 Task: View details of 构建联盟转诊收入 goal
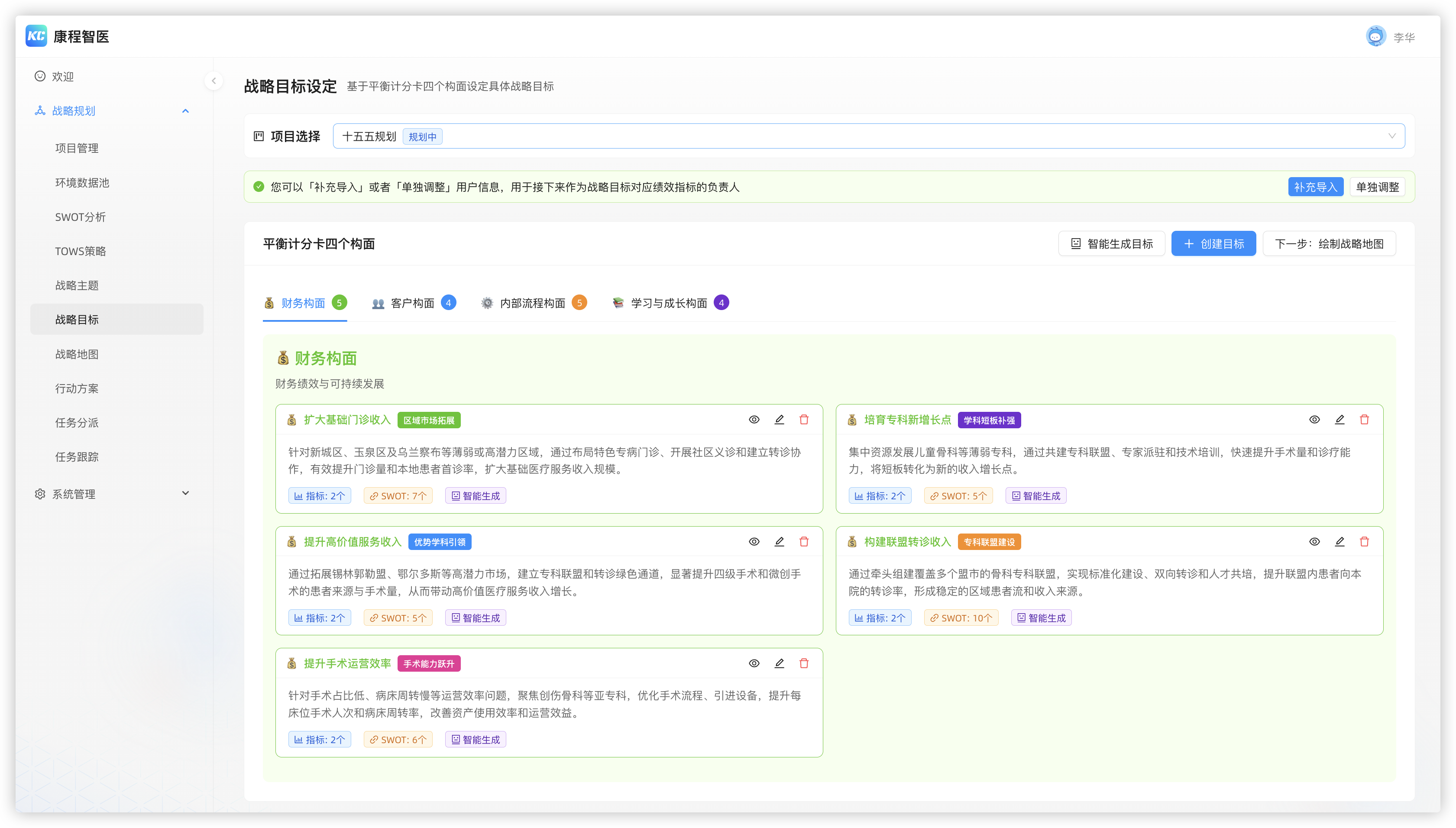pos(1314,542)
